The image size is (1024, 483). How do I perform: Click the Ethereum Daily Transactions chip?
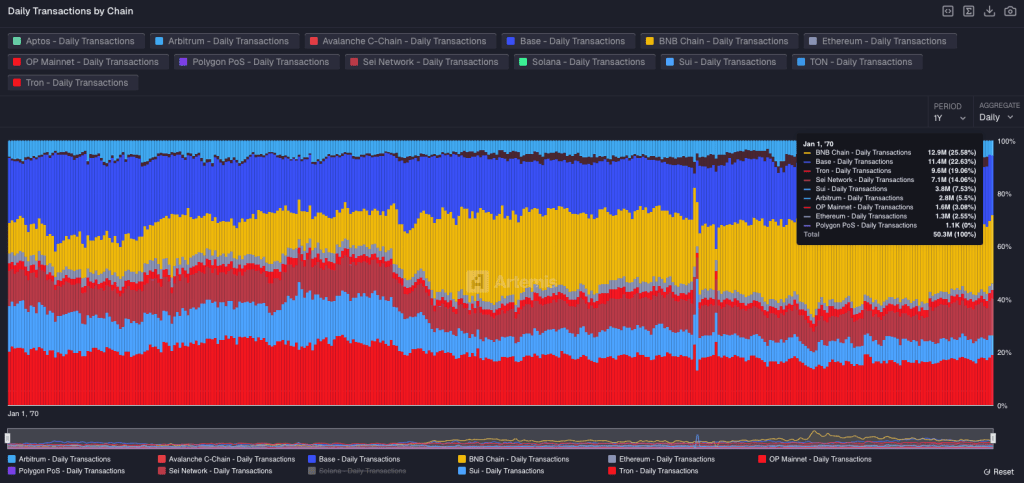tap(880, 41)
